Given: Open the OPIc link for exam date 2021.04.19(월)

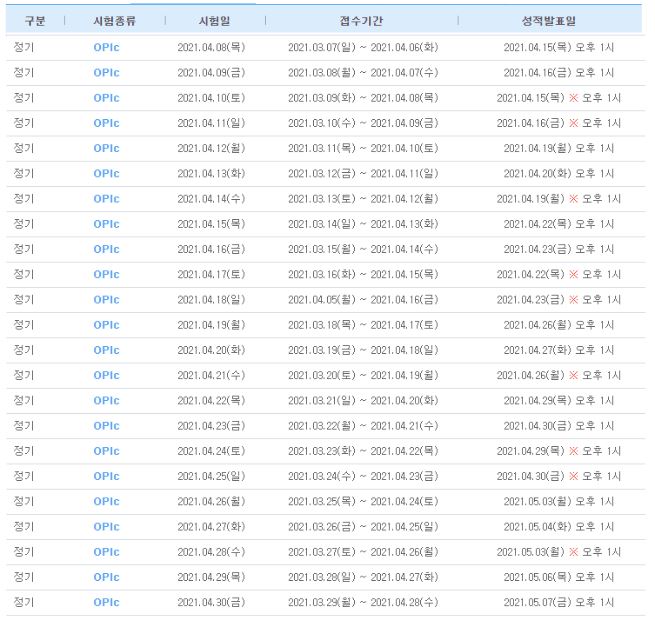Looking at the screenshot, I should point(106,325).
